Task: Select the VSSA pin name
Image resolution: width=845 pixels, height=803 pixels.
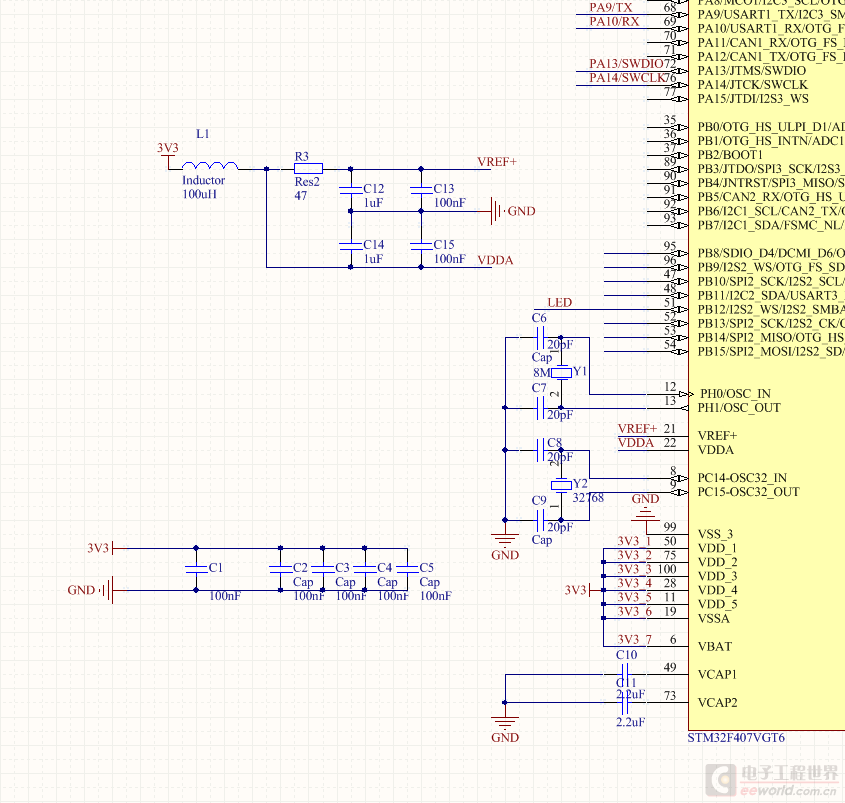Action: pos(714,619)
